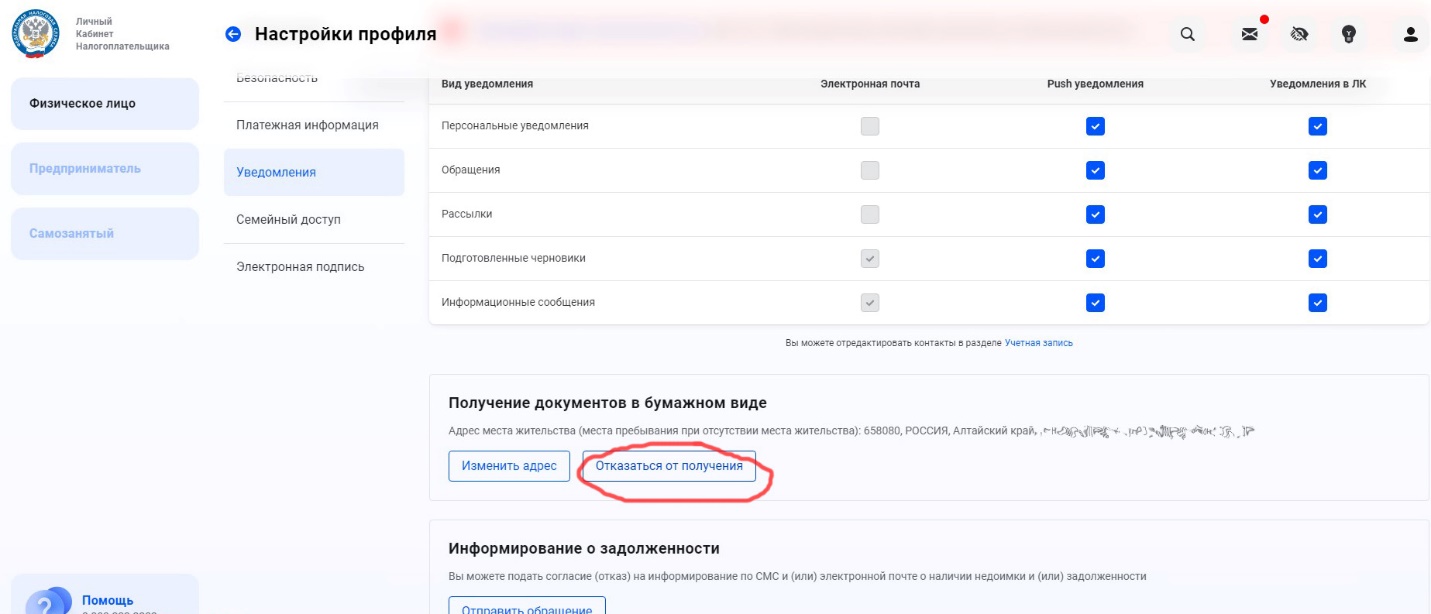Click the Помощь help question icon
The height and width of the screenshot is (614, 1431).
pyautogui.click(x=46, y=602)
